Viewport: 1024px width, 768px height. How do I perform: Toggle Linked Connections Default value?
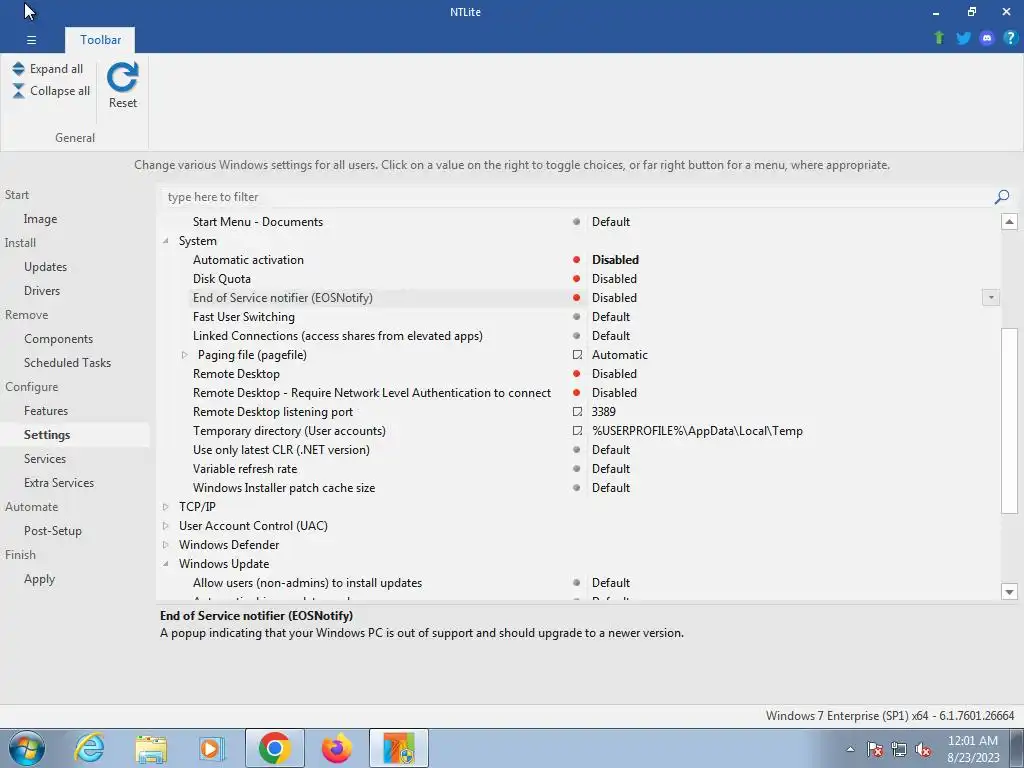click(x=611, y=335)
